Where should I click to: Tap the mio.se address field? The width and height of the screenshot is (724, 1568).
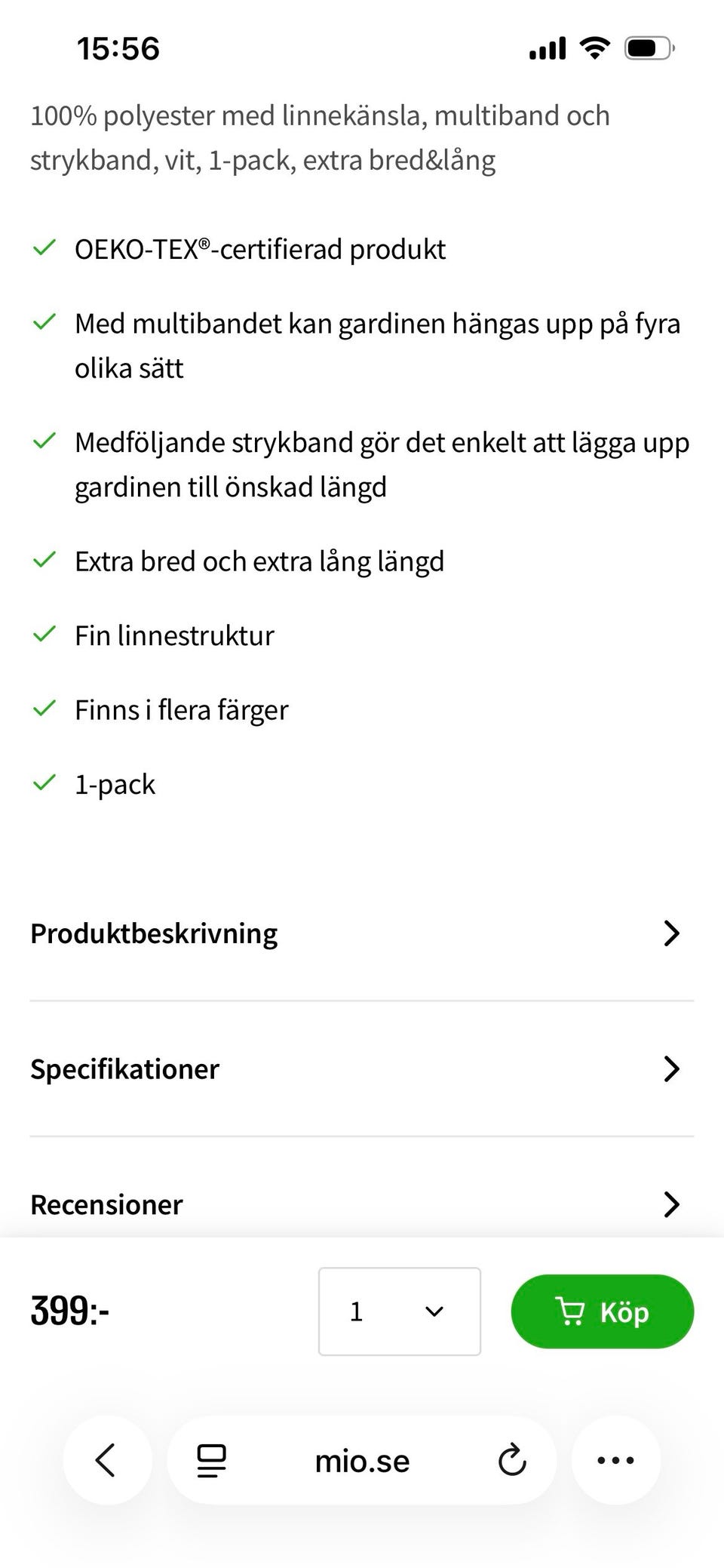point(362,1462)
